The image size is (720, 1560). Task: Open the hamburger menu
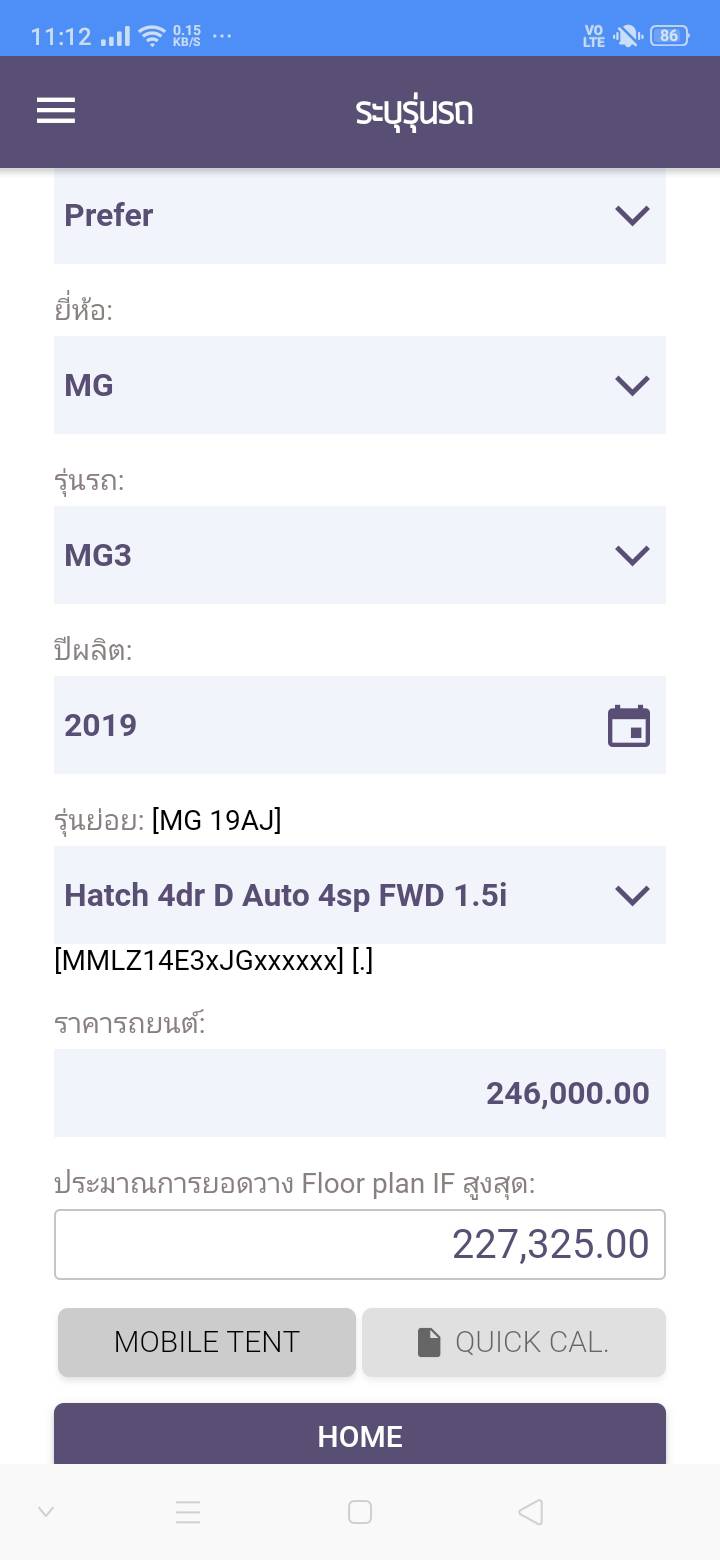coord(56,110)
